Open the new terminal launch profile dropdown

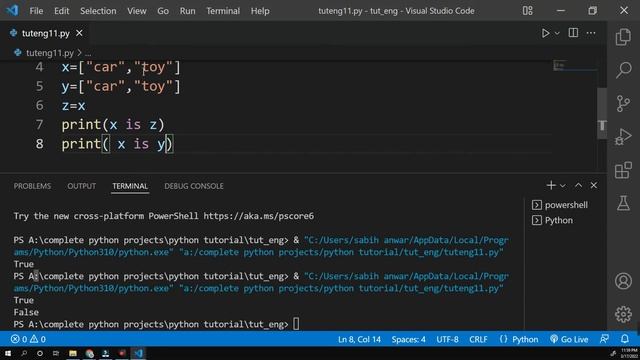coord(563,186)
